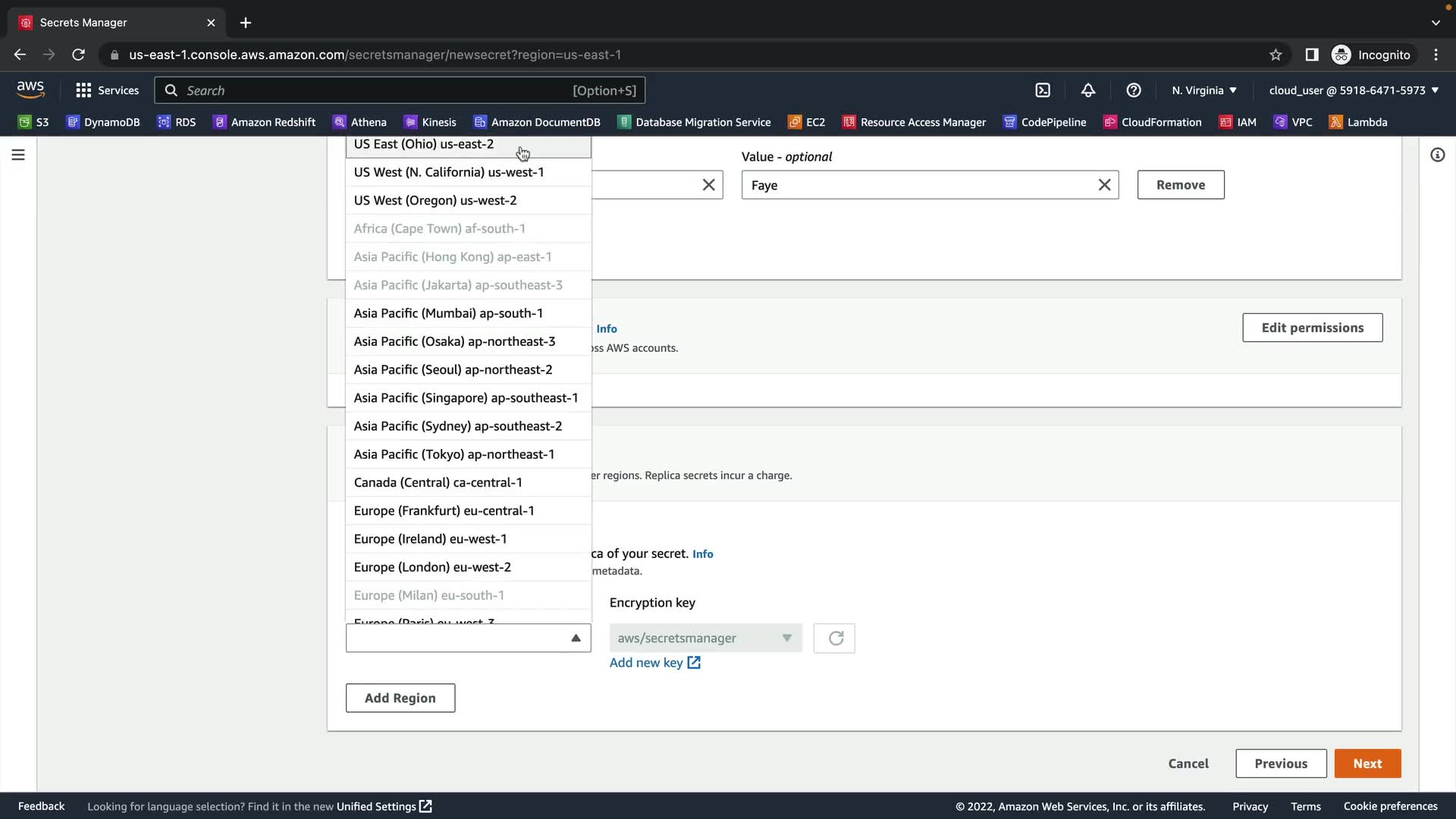Clear the Faye value field
This screenshot has height=819, width=1456.
tap(1104, 185)
